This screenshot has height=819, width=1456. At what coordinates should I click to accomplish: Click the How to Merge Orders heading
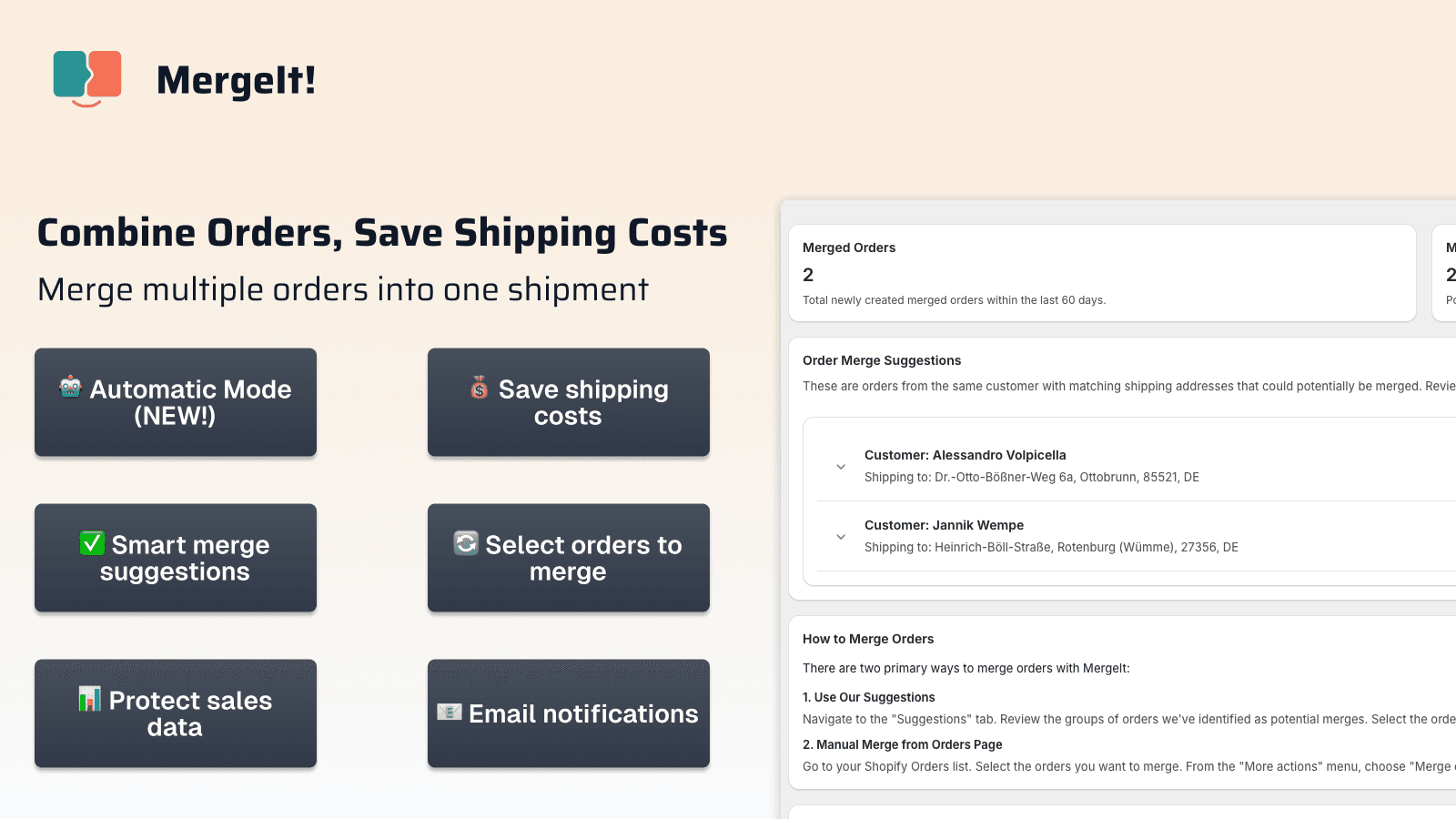[x=868, y=639]
